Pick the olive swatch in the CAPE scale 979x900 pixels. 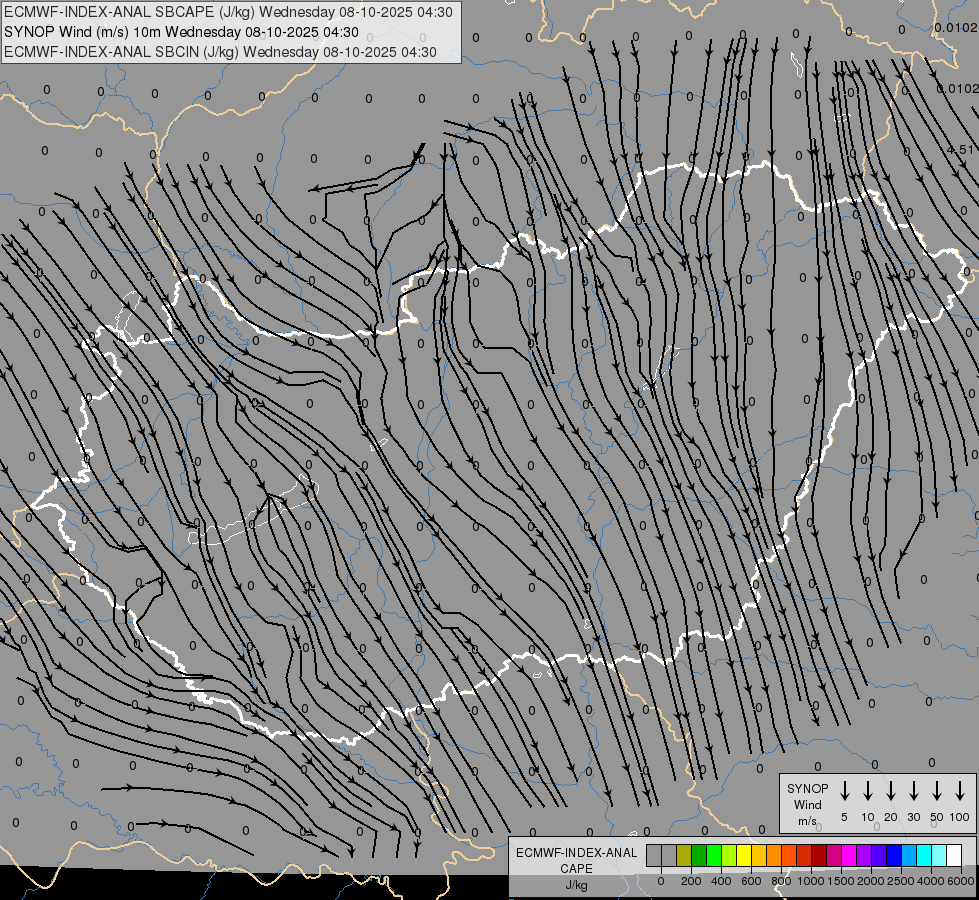coord(684,855)
